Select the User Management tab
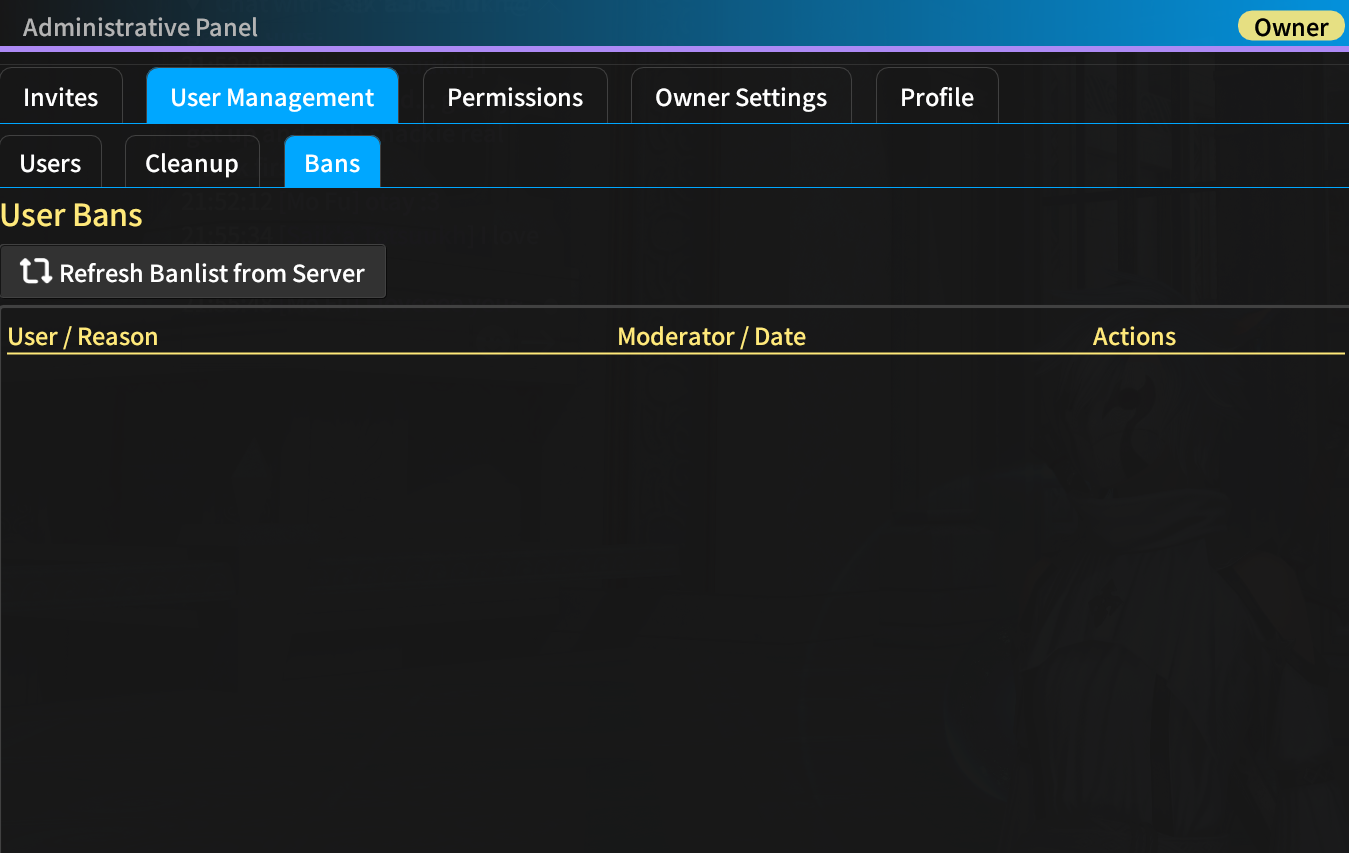Image resolution: width=1349 pixels, height=853 pixels. [272, 96]
